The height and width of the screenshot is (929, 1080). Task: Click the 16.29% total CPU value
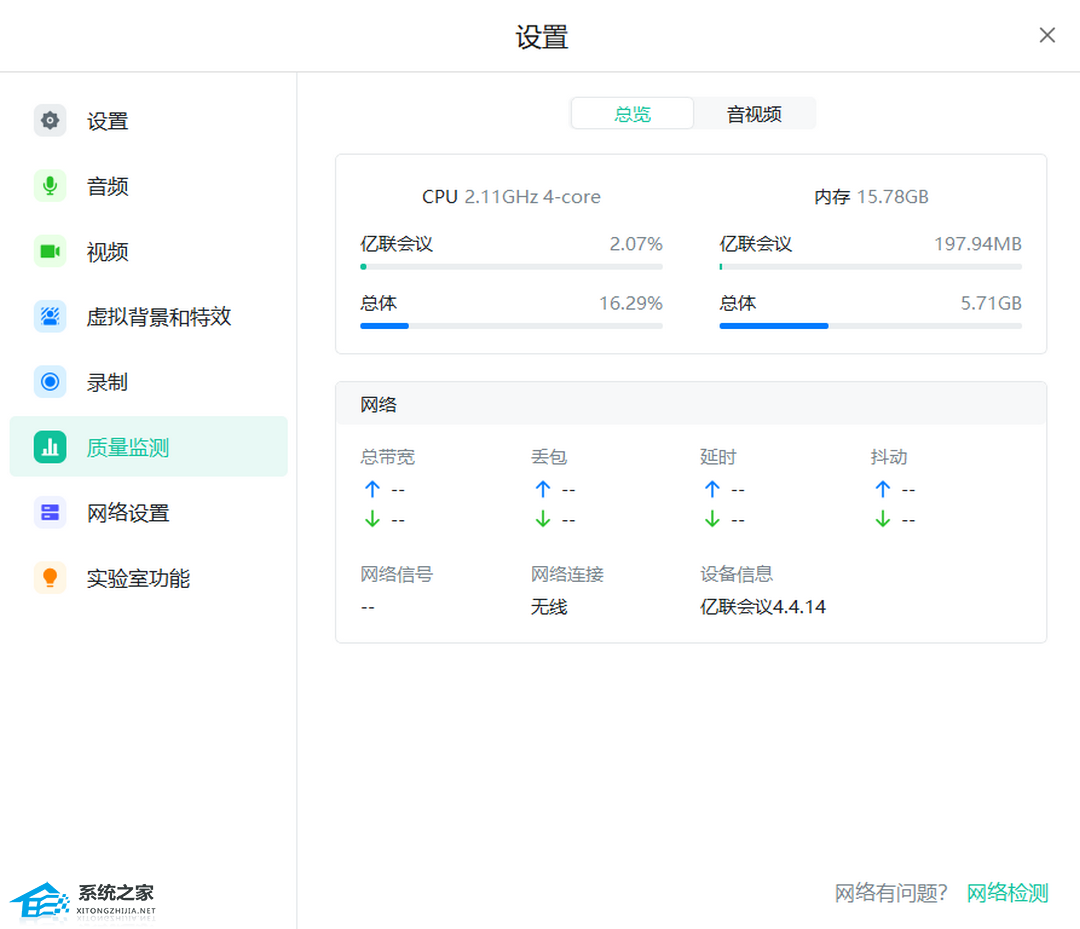coord(630,303)
